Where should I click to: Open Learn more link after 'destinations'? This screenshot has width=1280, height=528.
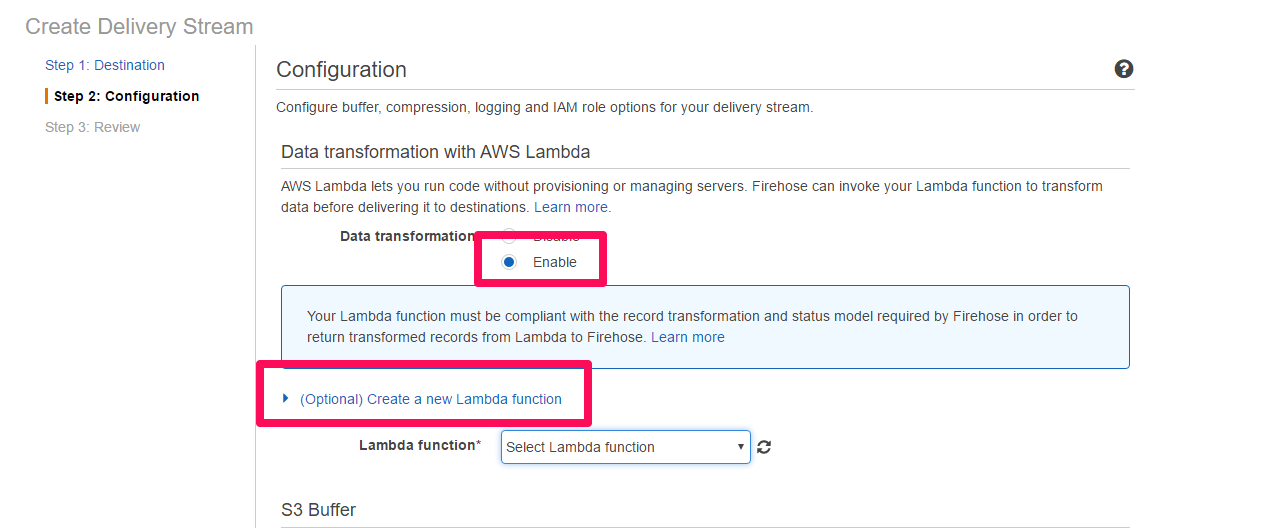(x=571, y=207)
